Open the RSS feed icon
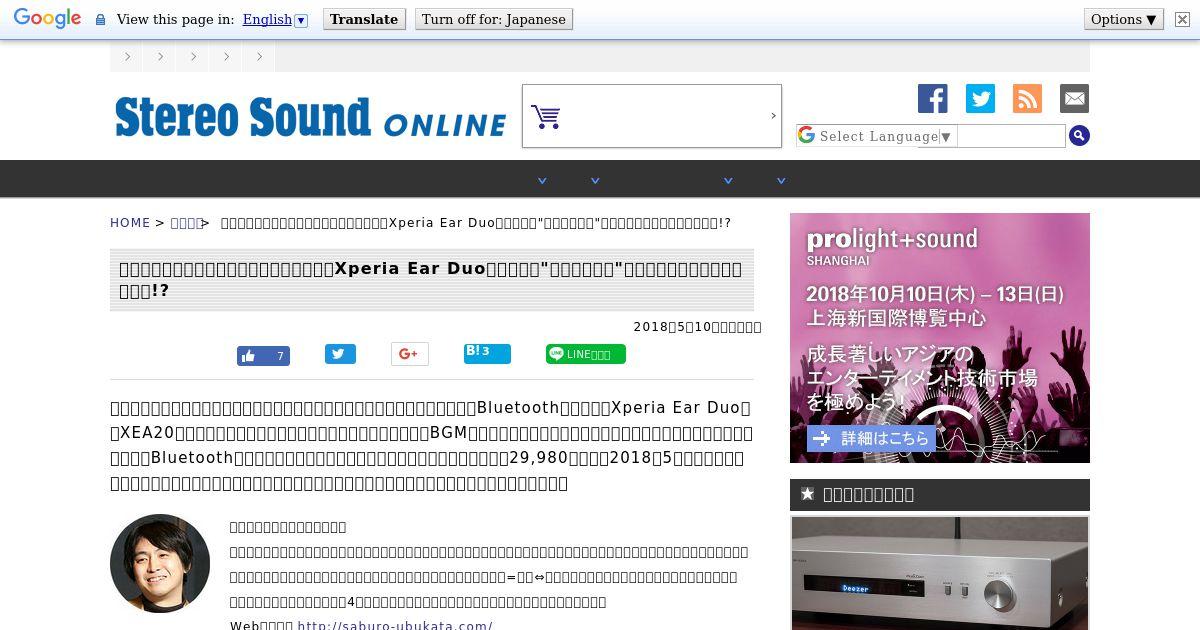This screenshot has width=1200, height=630. (1027, 98)
